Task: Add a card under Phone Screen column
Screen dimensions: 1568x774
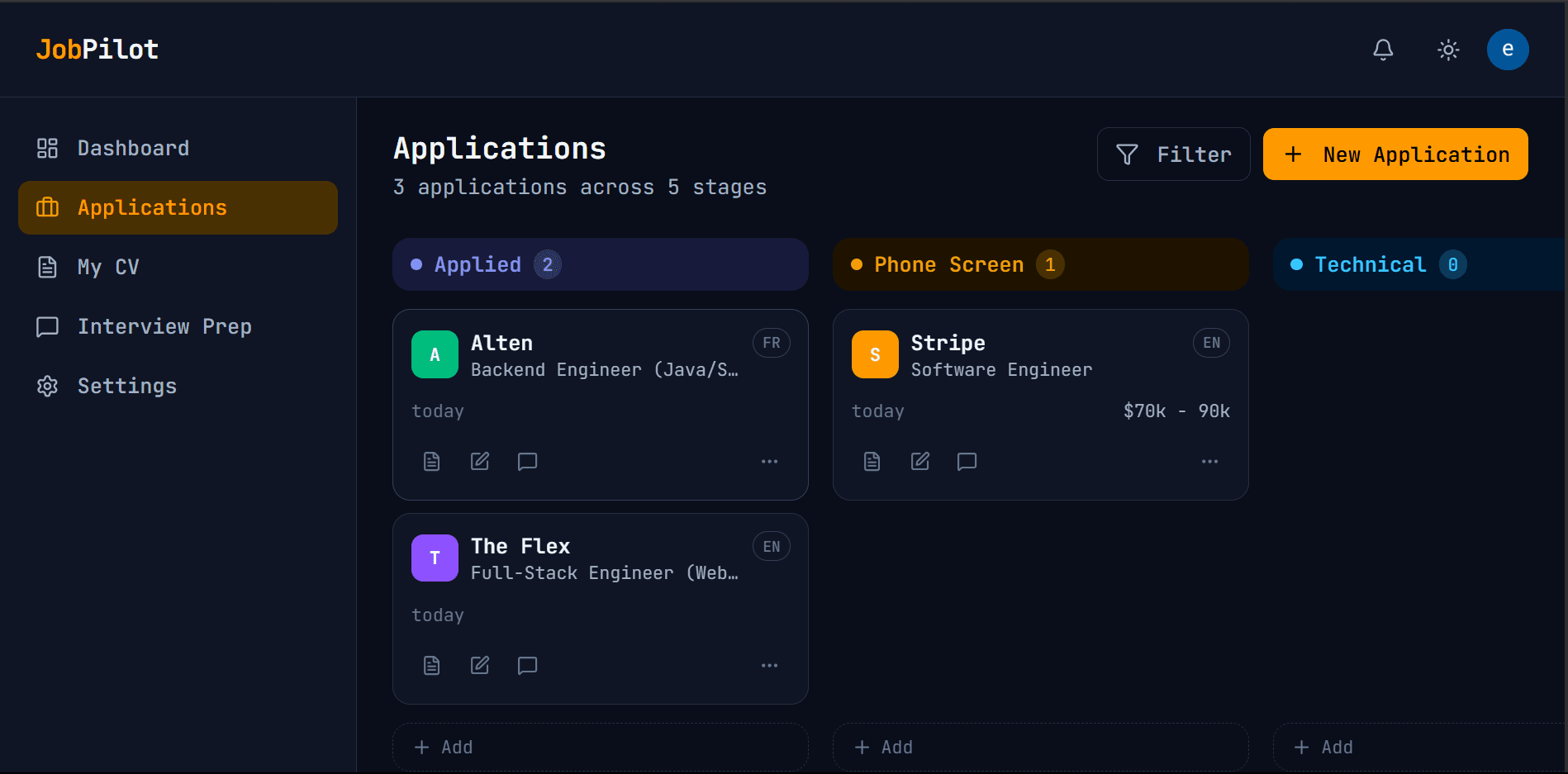Action: pos(1040,747)
